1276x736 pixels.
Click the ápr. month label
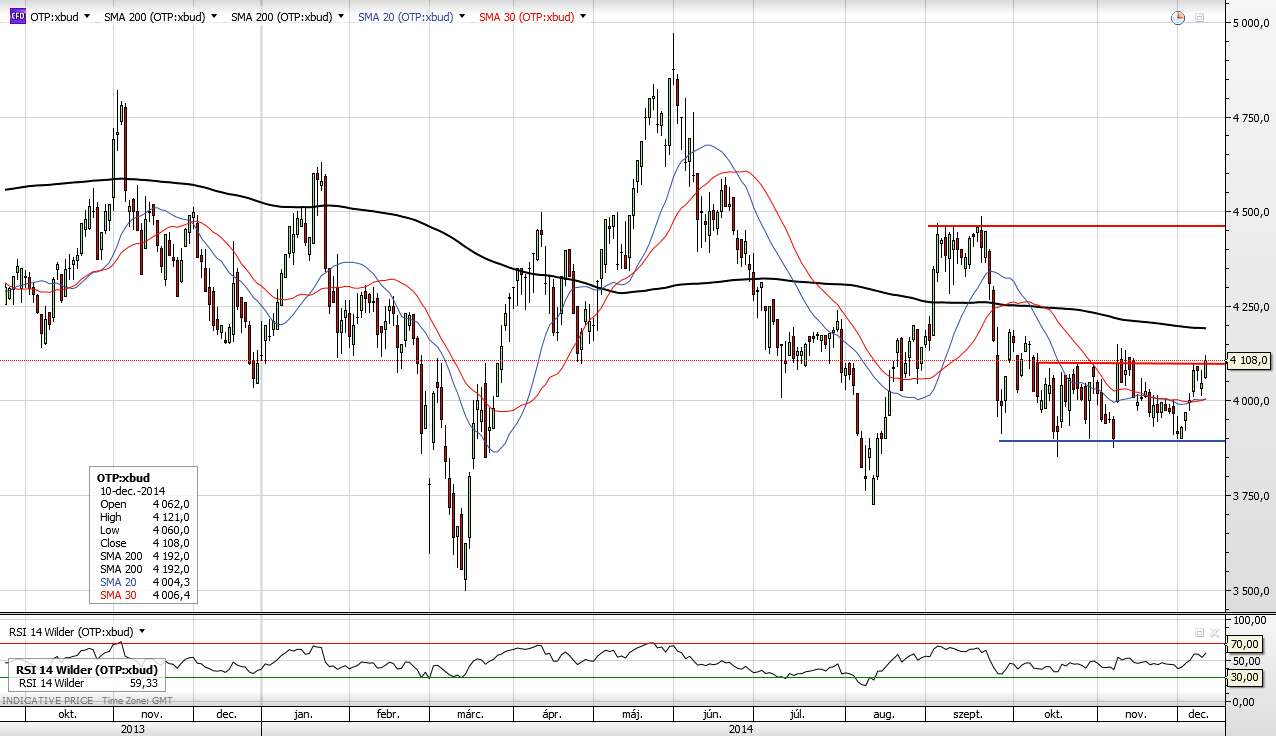[x=553, y=715]
